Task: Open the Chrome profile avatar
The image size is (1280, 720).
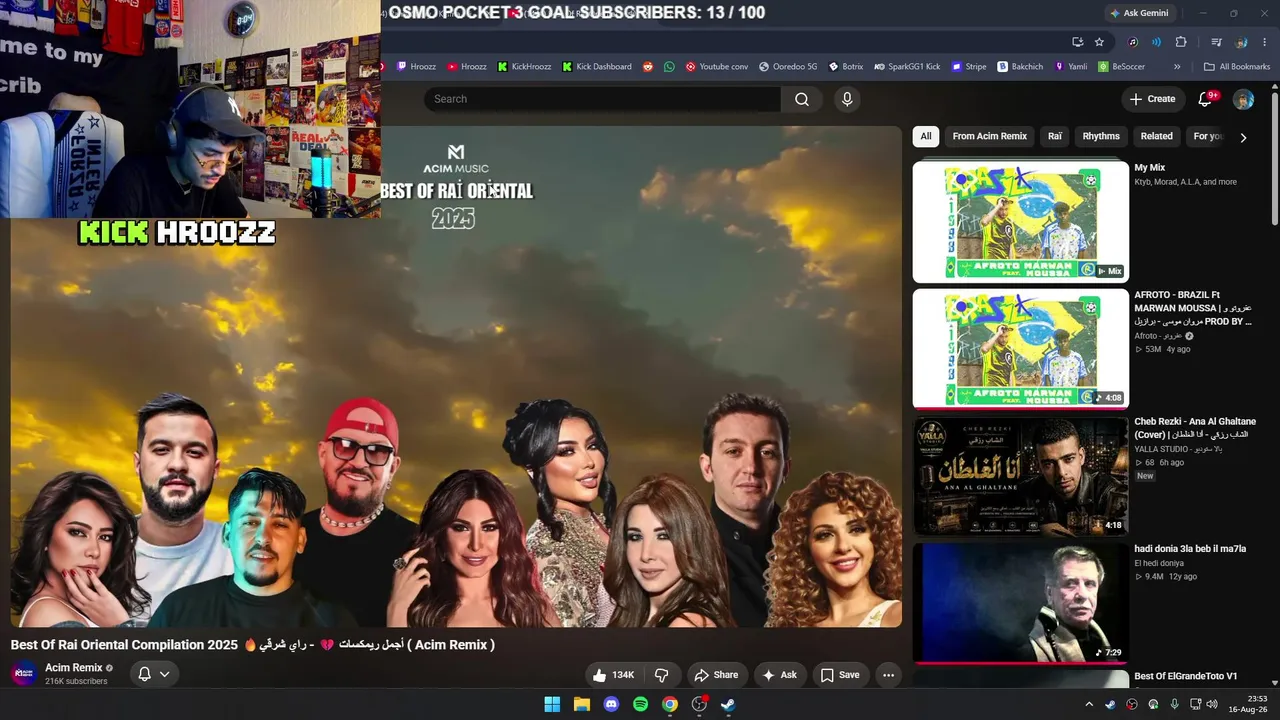Action: coord(1241,42)
